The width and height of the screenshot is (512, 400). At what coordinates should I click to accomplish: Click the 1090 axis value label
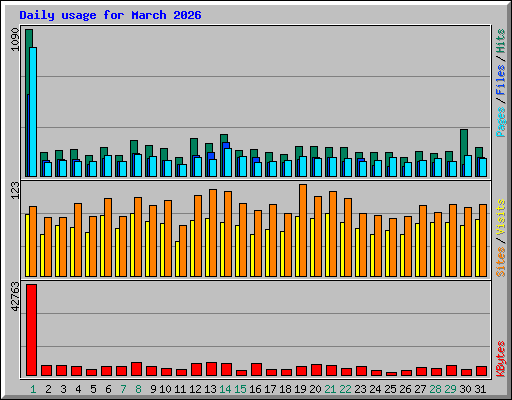pyautogui.click(x=15, y=39)
